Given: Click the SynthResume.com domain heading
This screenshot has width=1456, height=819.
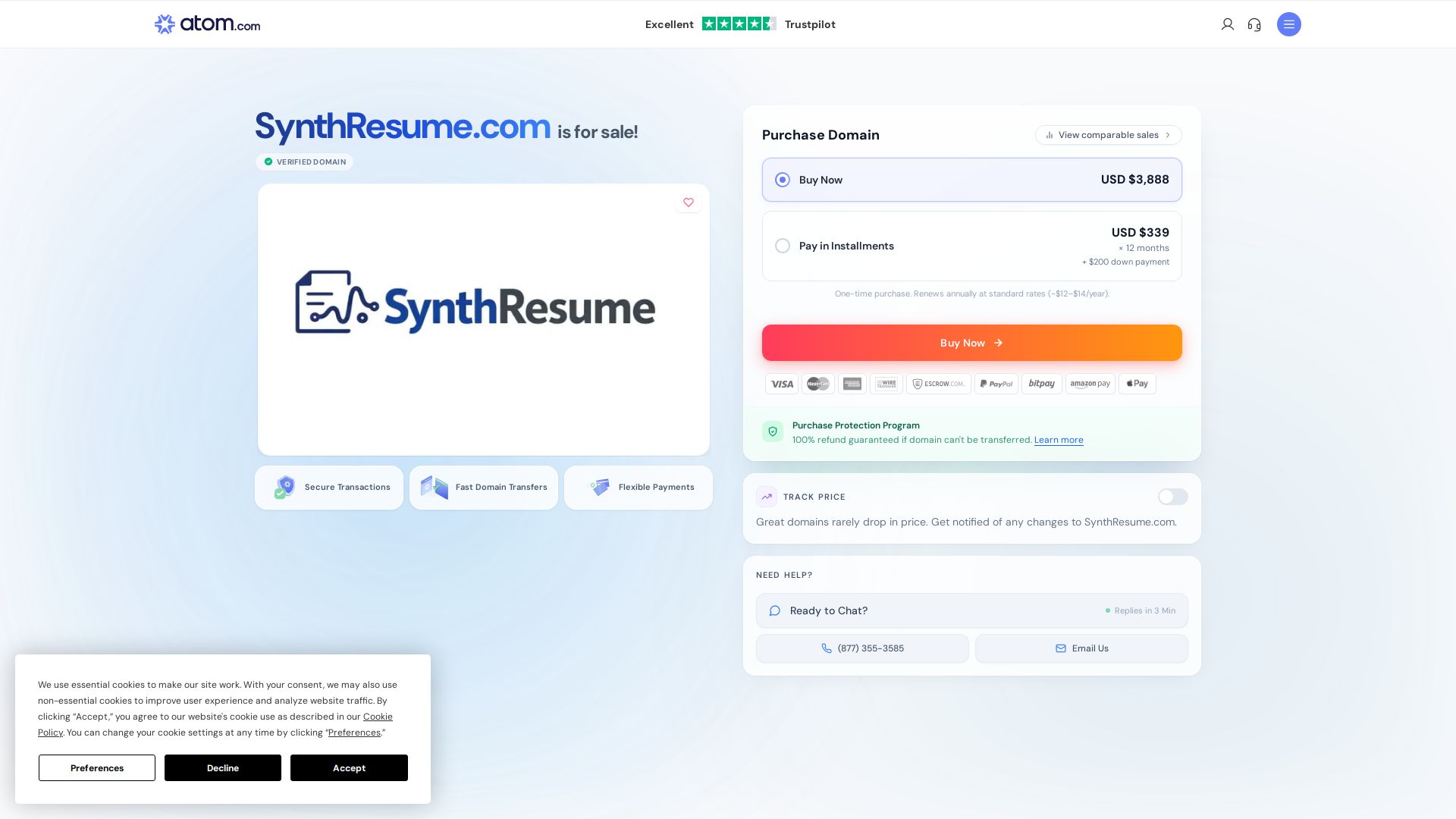Looking at the screenshot, I should point(403,126).
